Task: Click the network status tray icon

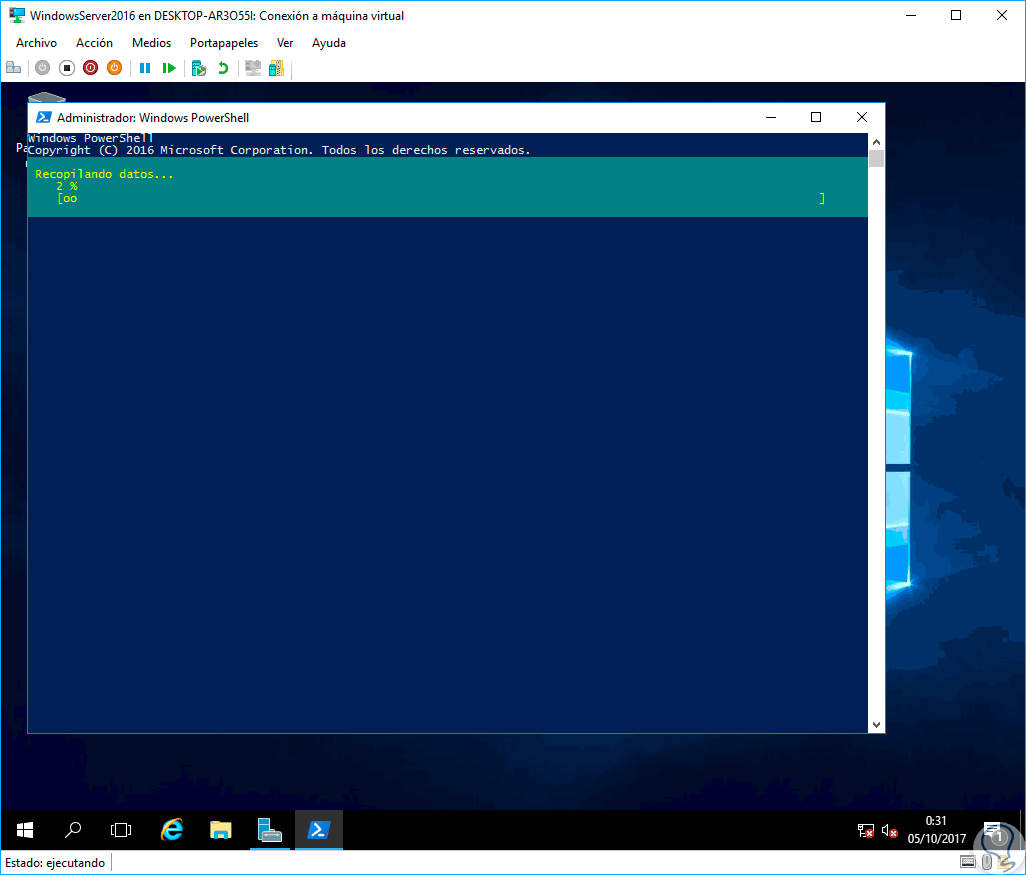Action: [865, 830]
